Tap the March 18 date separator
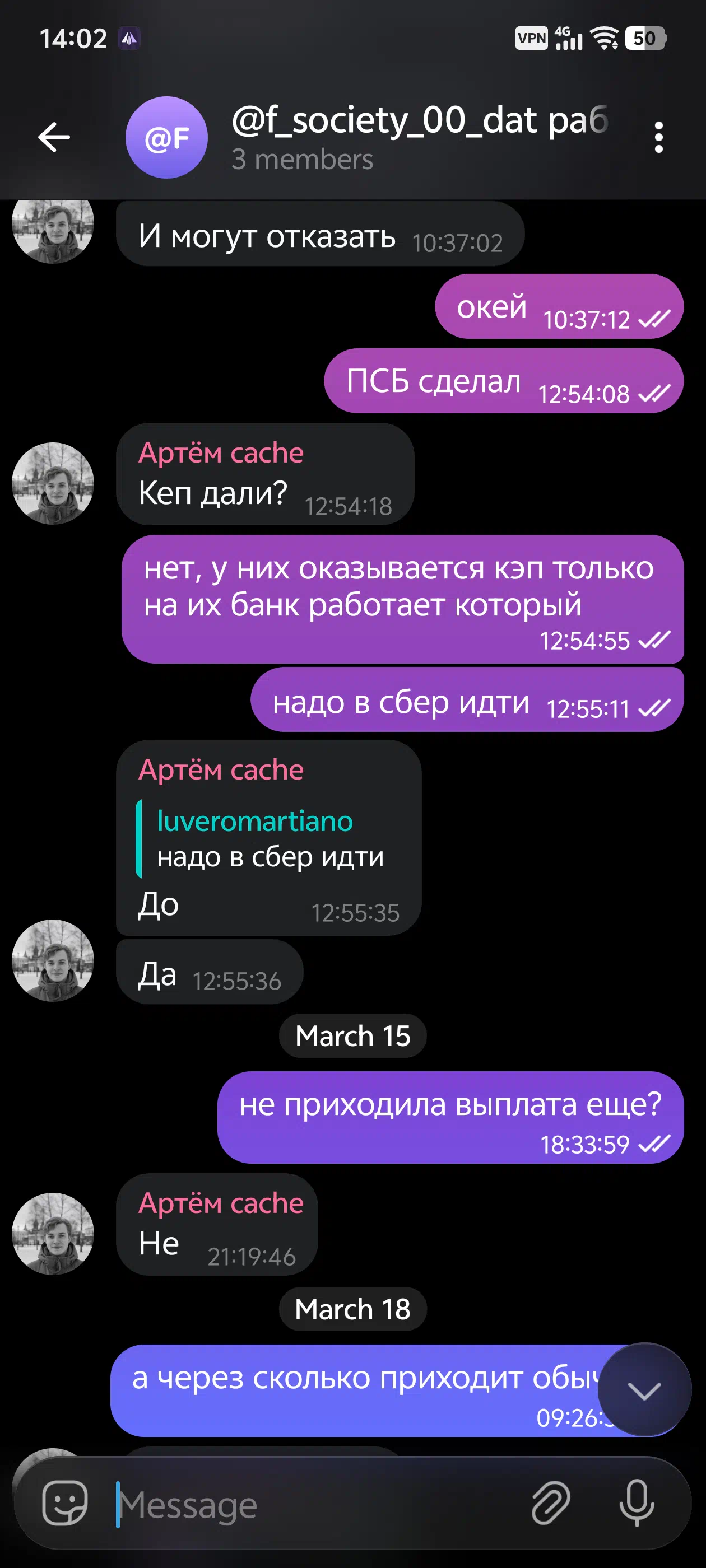 (x=352, y=1309)
